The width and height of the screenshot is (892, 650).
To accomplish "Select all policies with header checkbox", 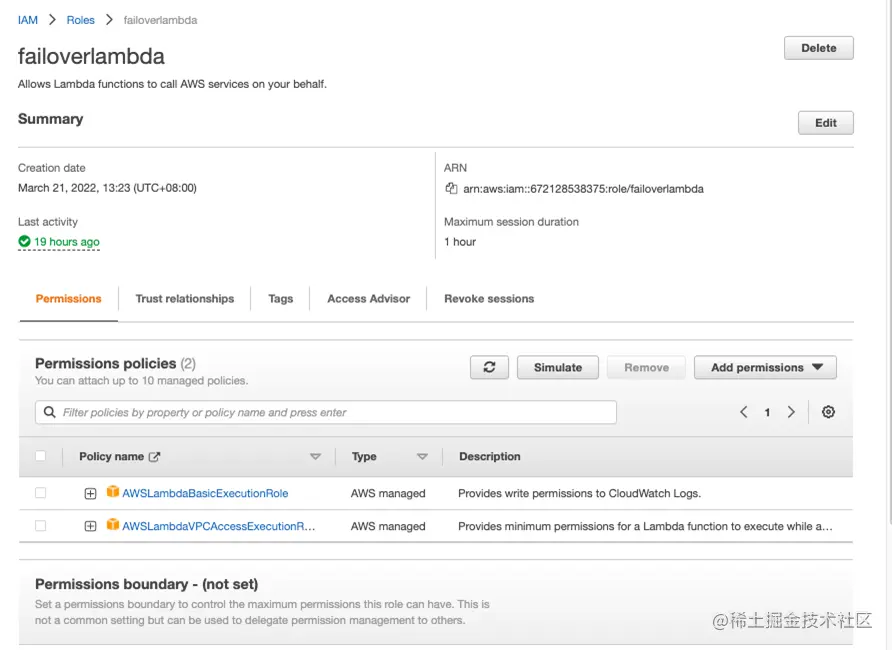I will [40, 456].
